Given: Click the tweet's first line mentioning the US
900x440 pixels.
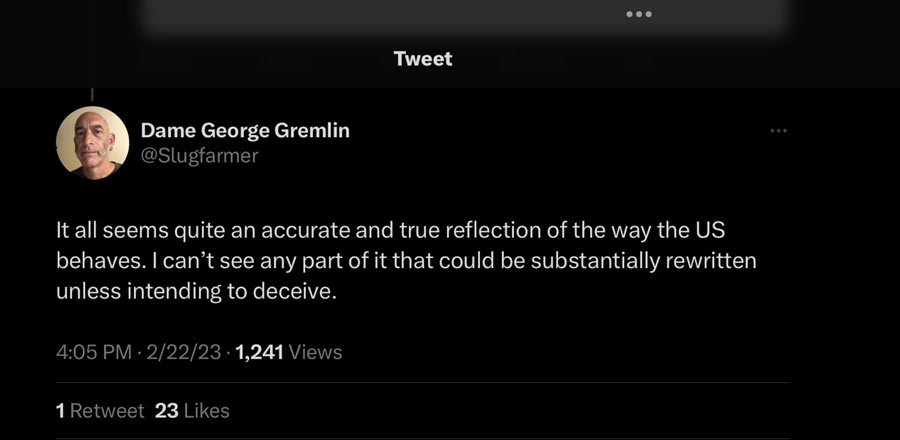Looking at the screenshot, I should (x=388, y=229).
